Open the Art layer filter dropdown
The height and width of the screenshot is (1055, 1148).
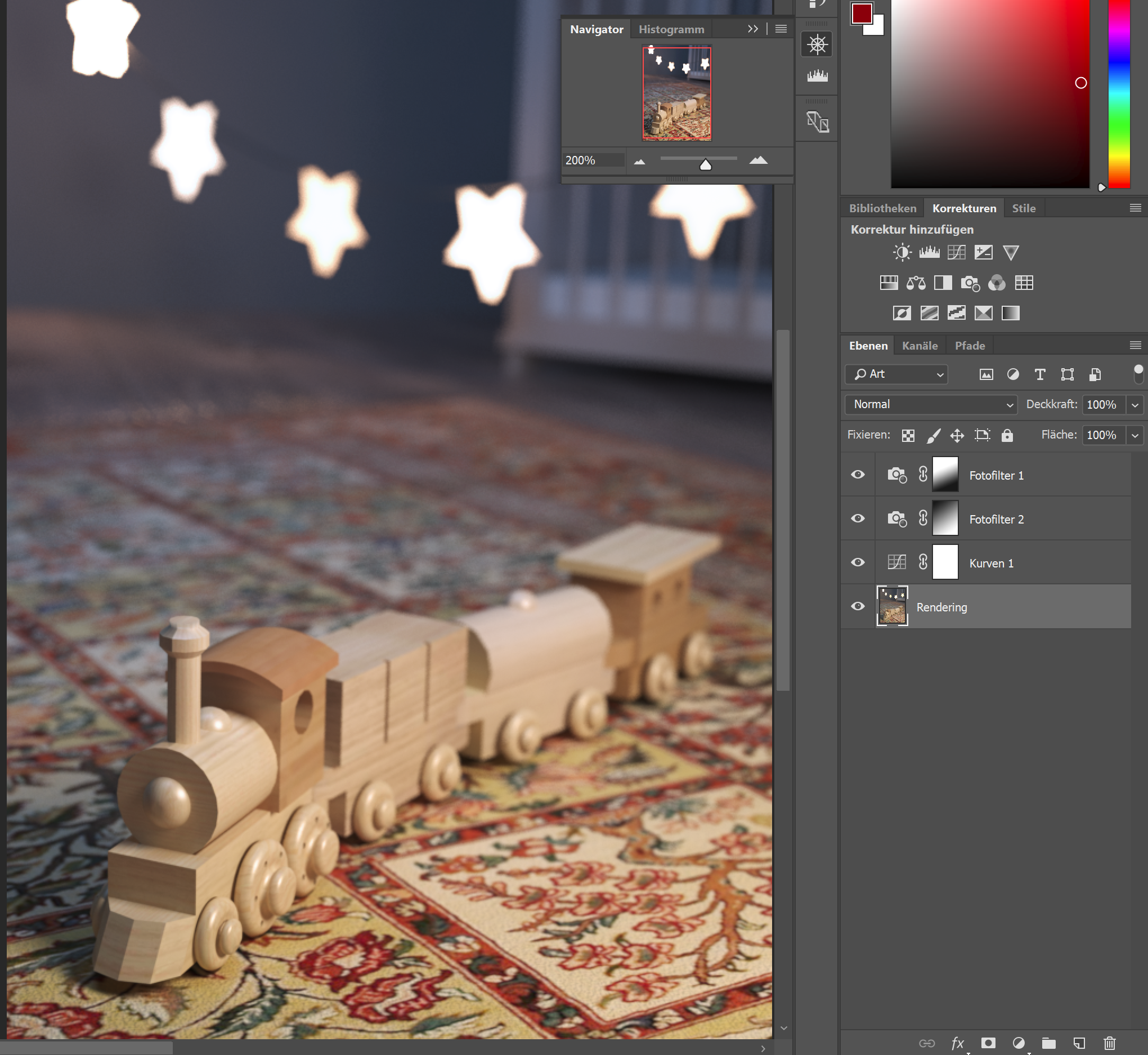(x=896, y=374)
